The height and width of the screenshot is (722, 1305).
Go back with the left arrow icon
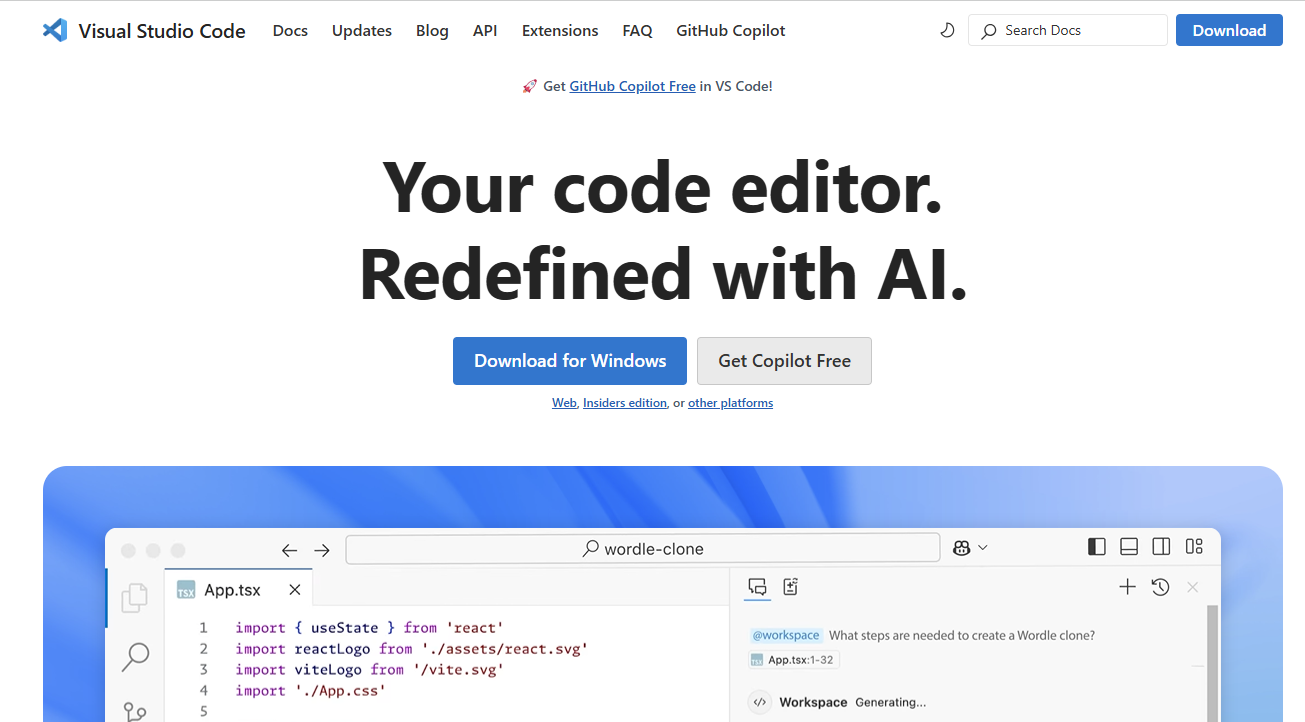(x=290, y=550)
